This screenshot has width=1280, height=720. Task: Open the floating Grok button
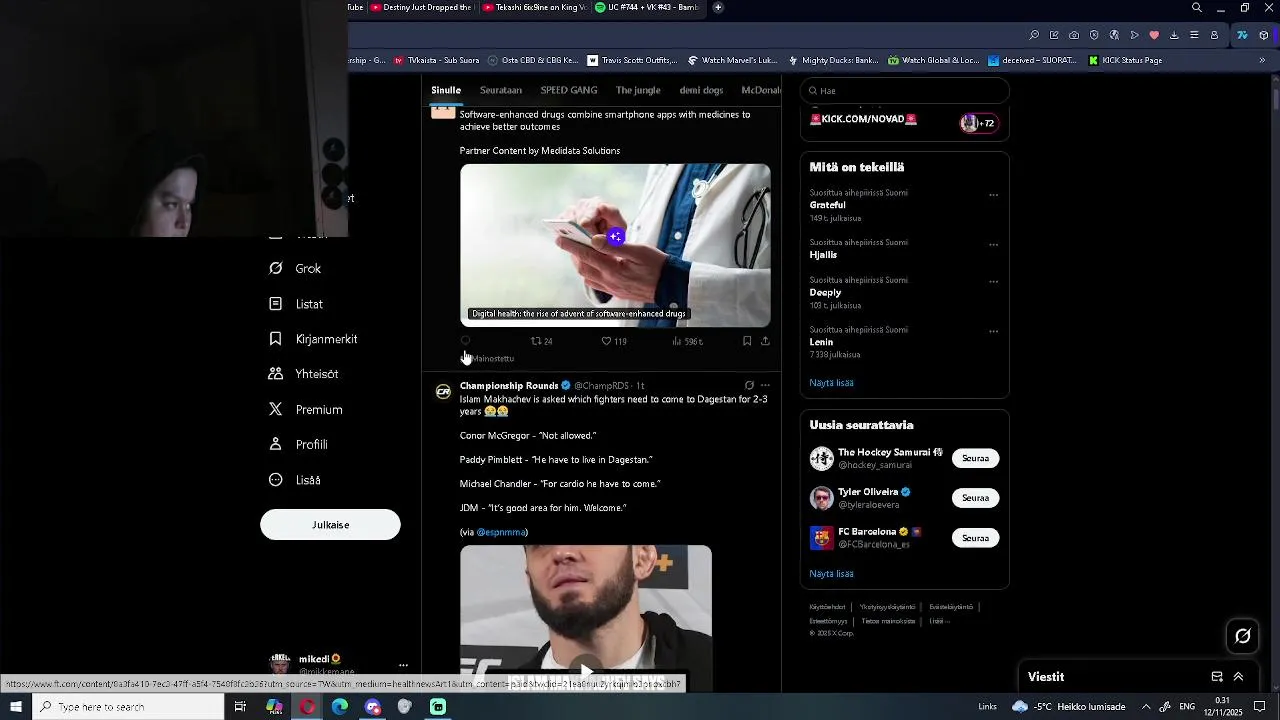(1243, 636)
